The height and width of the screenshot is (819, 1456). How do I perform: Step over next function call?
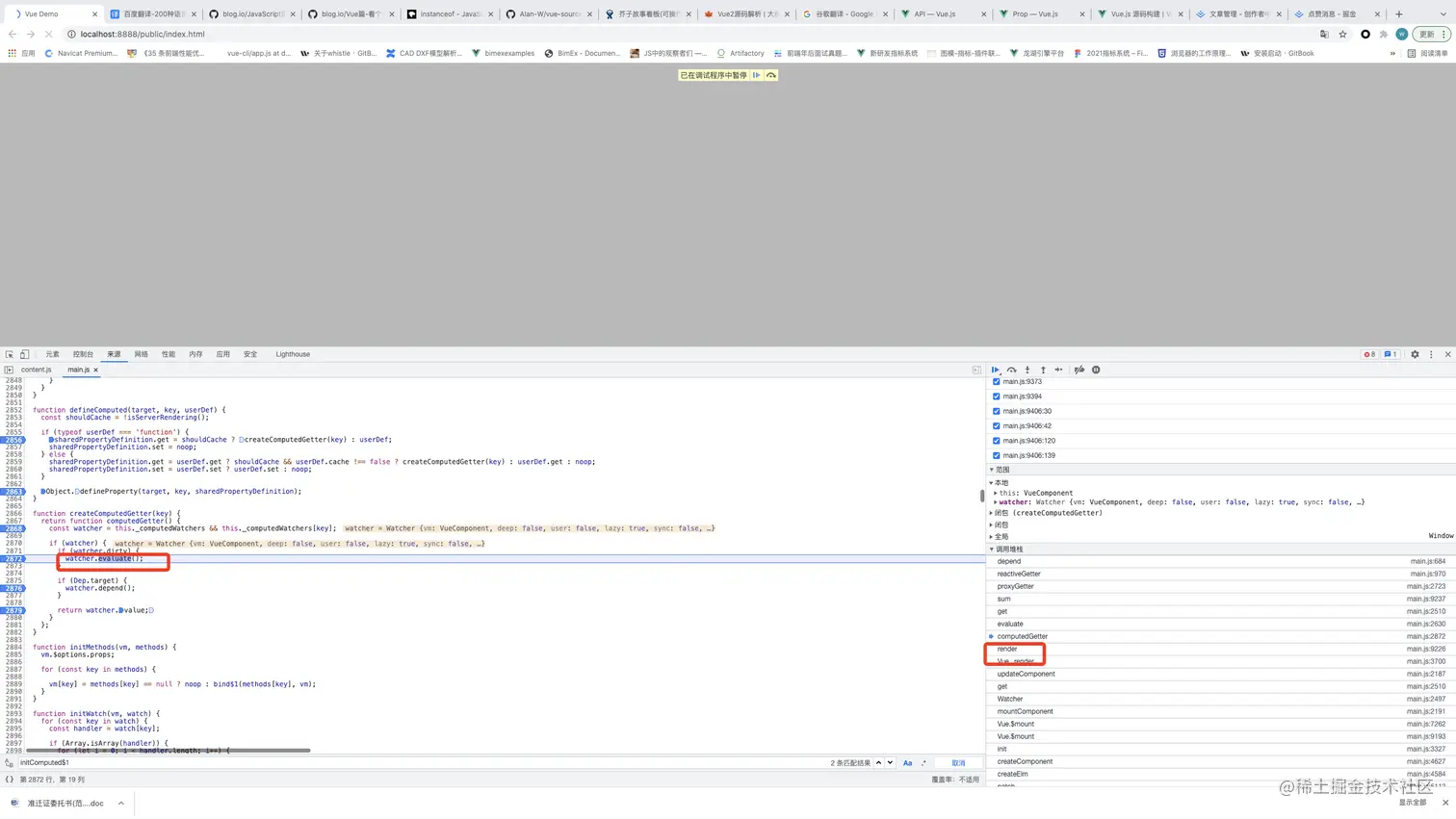(x=1012, y=370)
